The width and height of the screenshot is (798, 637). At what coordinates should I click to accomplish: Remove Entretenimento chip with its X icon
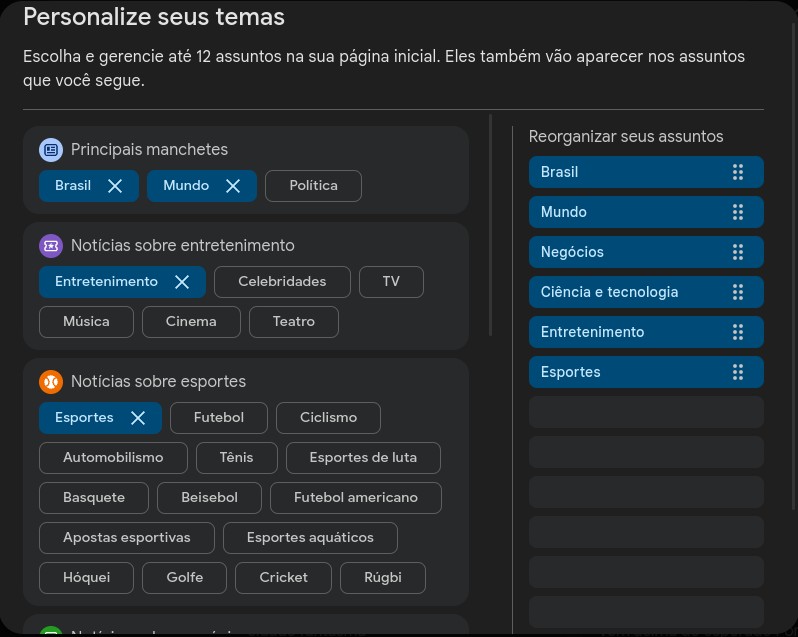pyautogui.click(x=182, y=282)
